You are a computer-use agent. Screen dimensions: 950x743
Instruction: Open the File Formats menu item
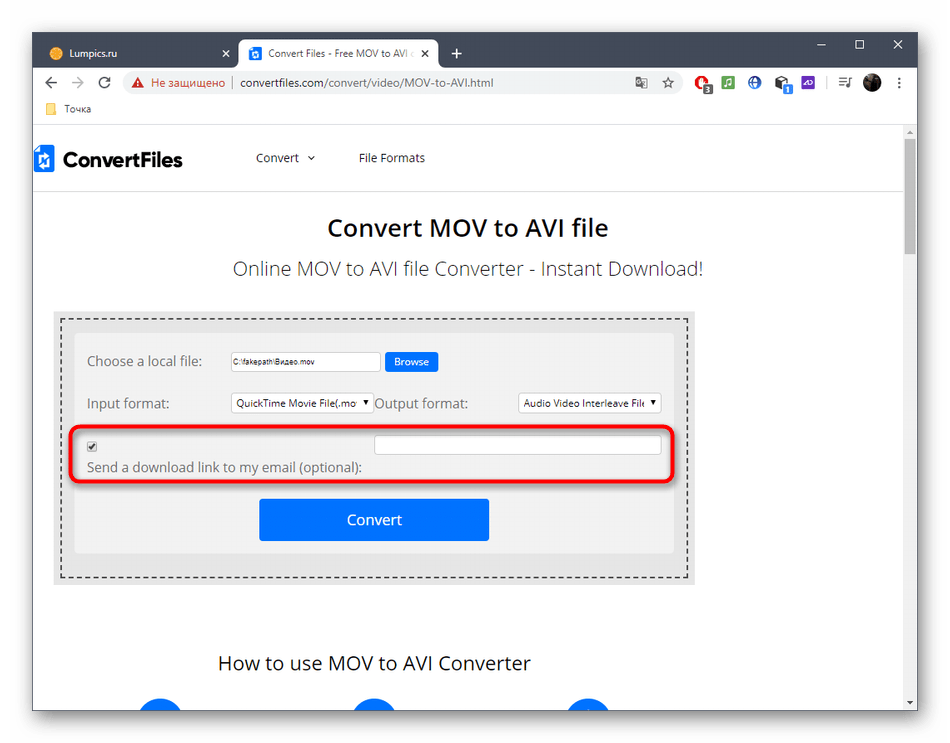coord(391,158)
